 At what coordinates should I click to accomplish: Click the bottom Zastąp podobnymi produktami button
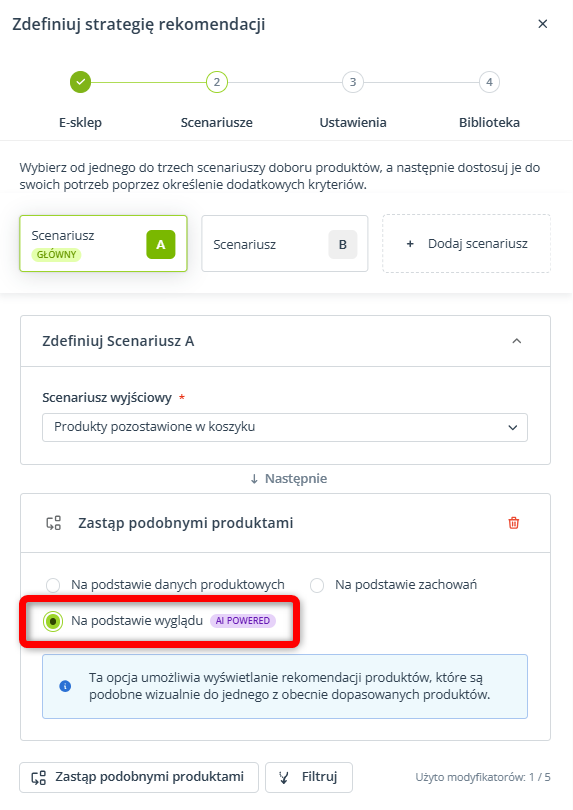[138, 777]
